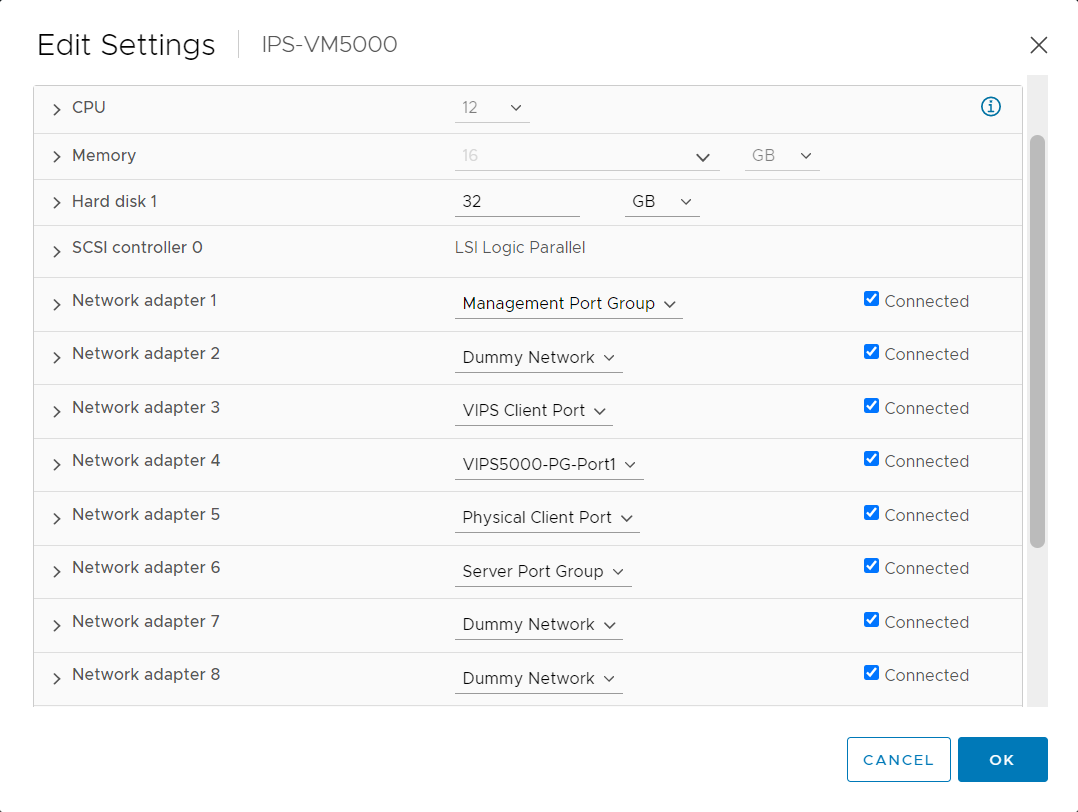Toggle Connected checkbox for Network adapter 6

coord(871,566)
